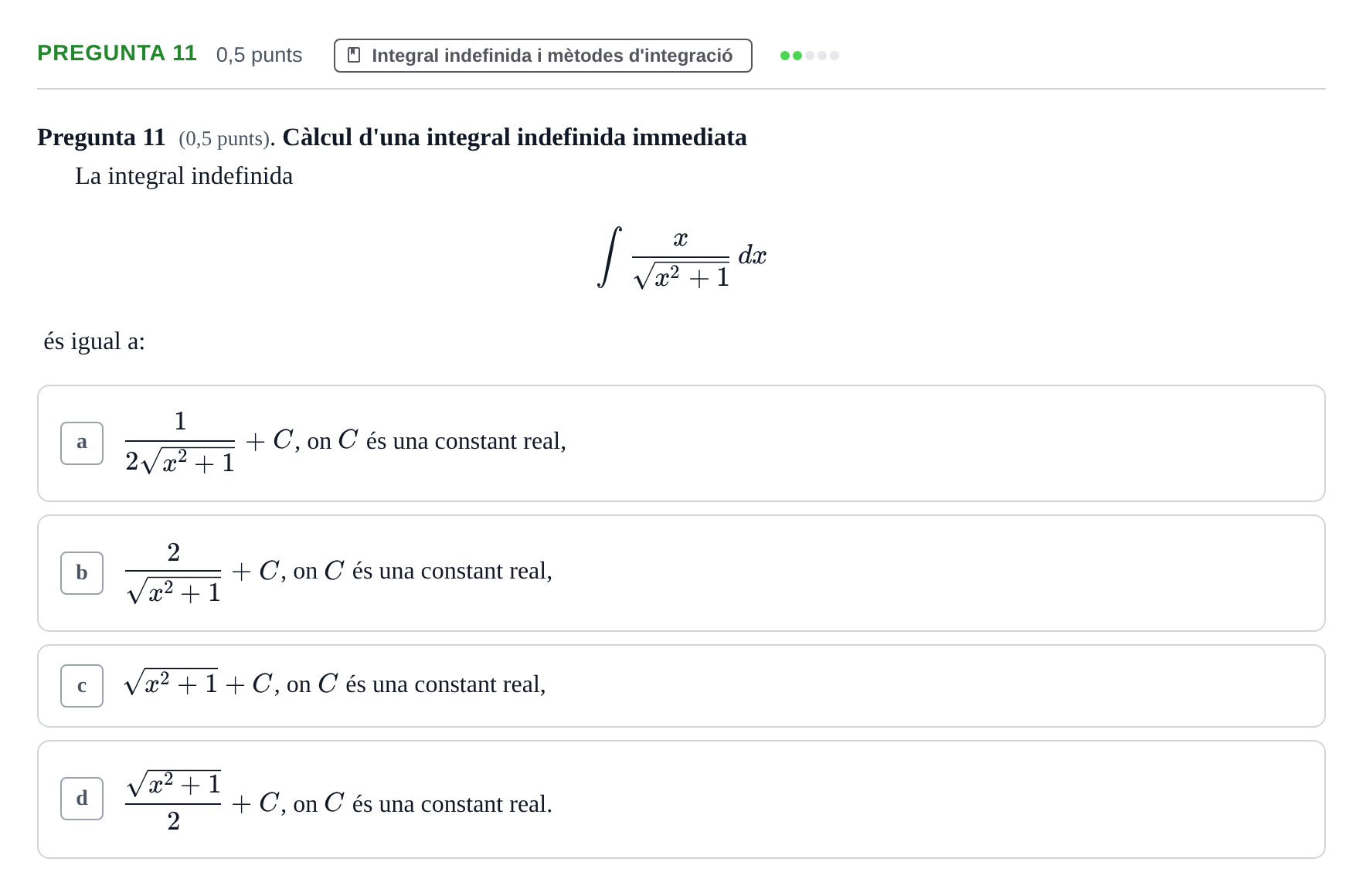Choose option √(x²+1) over 2
Image resolution: width=1363 pixels, height=896 pixels.
[681, 799]
